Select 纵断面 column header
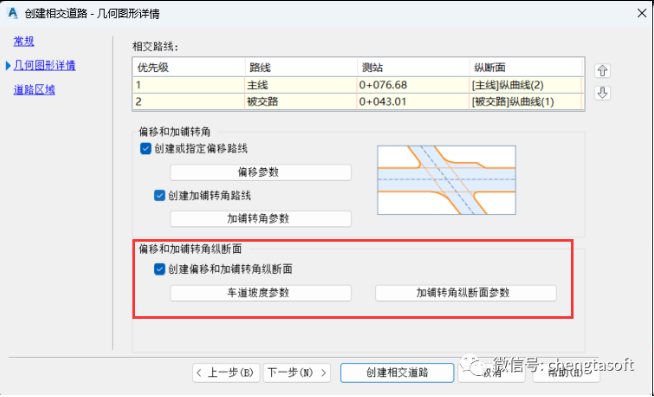Image resolution: width=654 pixels, height=397 pixels. (526, 67)
